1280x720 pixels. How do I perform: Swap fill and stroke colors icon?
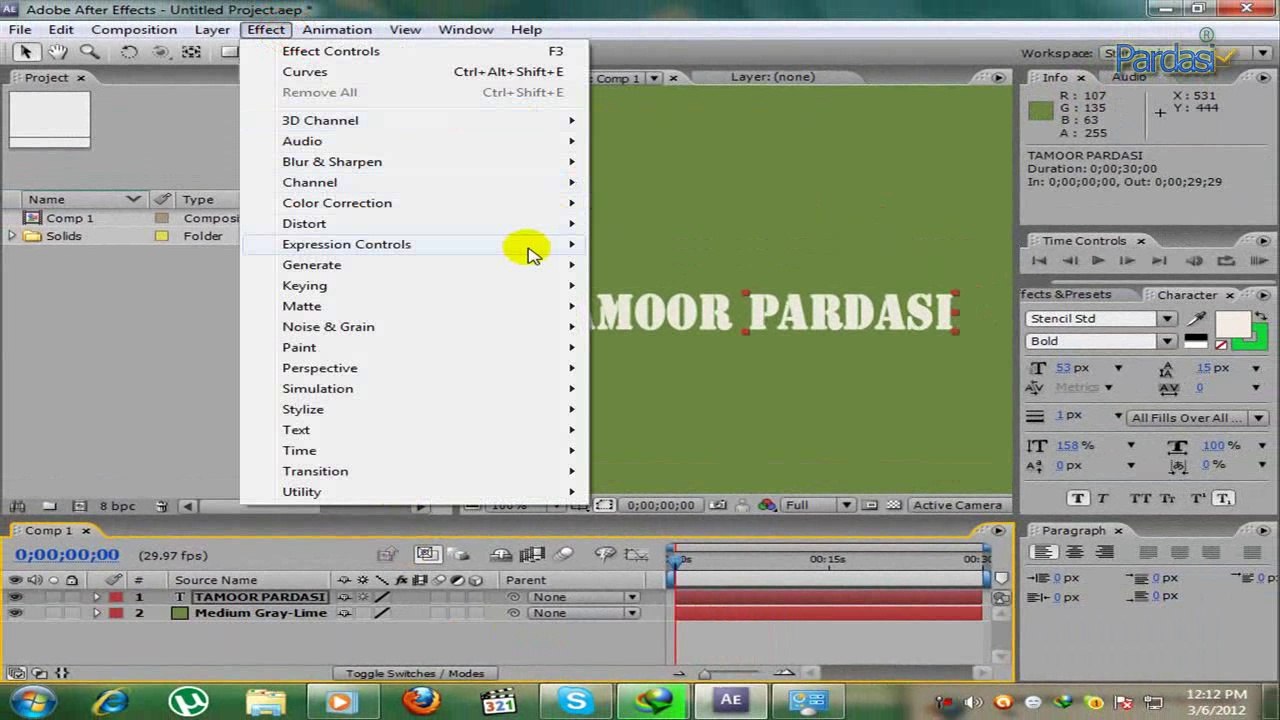[x=1261, y=317]
